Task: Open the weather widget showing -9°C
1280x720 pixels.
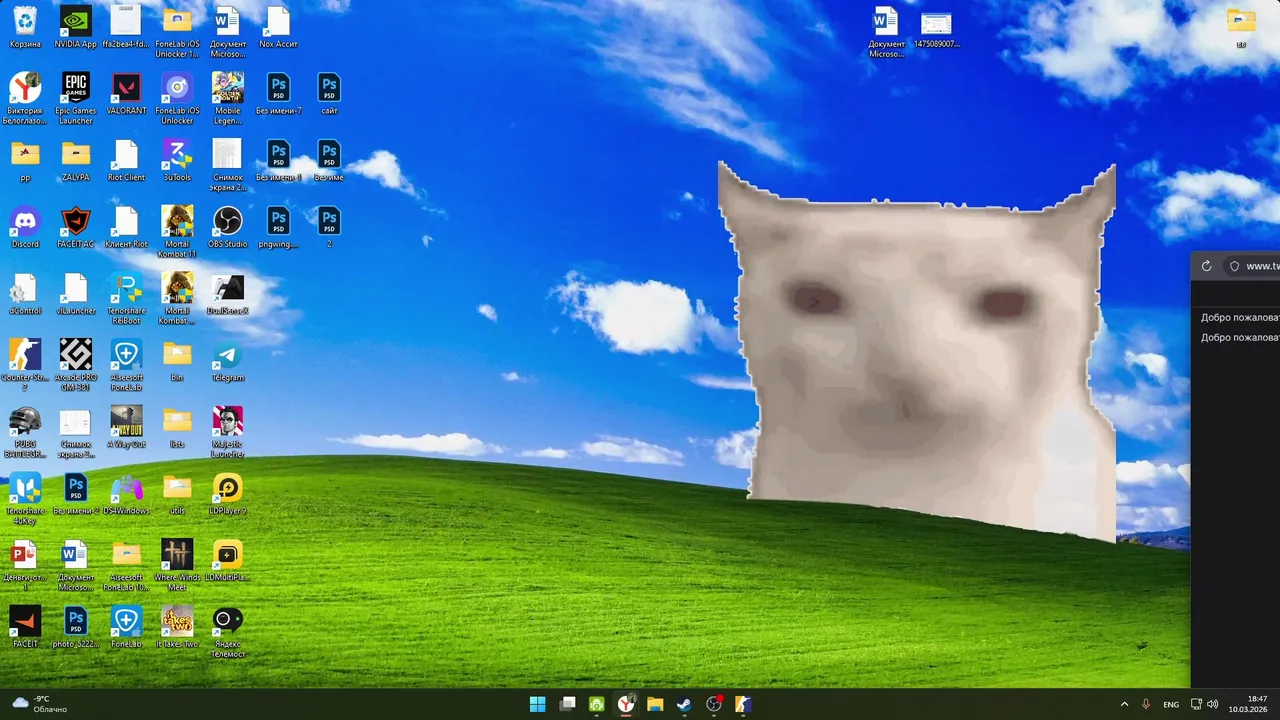Action: tap(38, 704)
